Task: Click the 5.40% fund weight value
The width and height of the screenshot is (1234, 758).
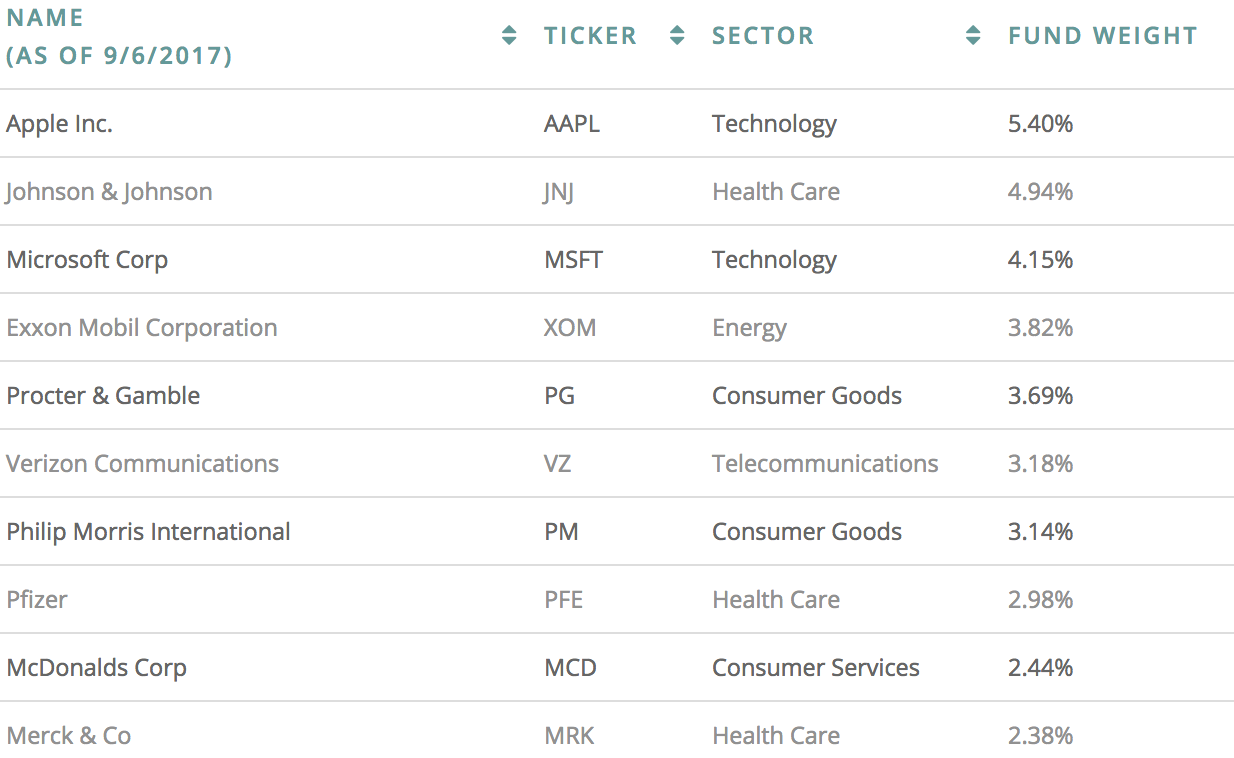Action: pyautogui.click(x=1040, y=124)
